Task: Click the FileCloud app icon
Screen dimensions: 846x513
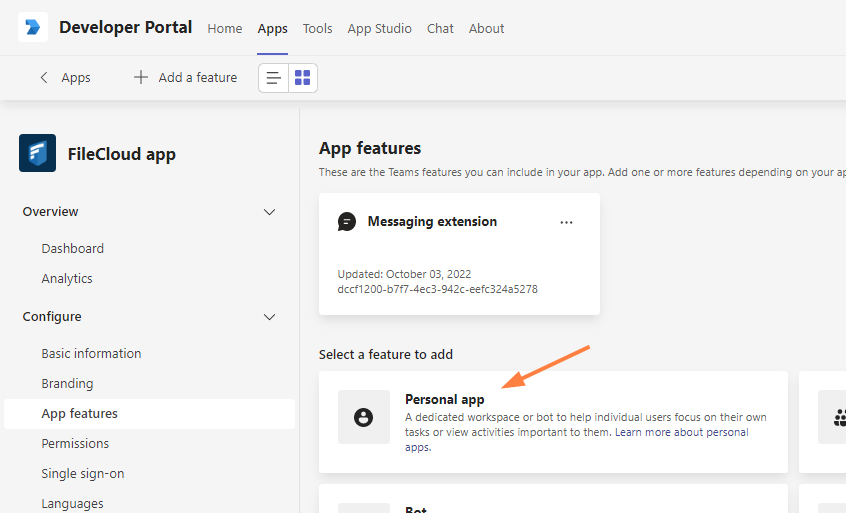Action: [37, 154]
